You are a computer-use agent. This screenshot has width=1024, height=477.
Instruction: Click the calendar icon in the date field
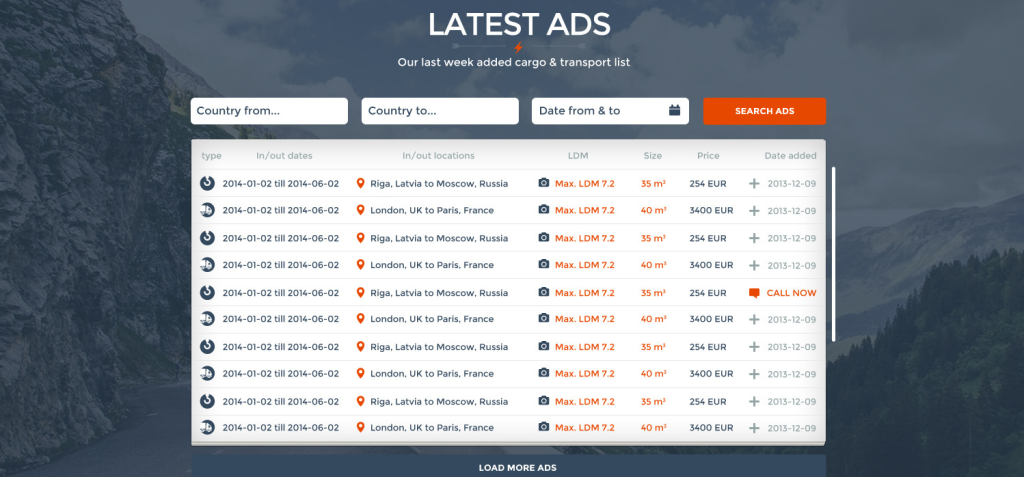coord(675,111)
